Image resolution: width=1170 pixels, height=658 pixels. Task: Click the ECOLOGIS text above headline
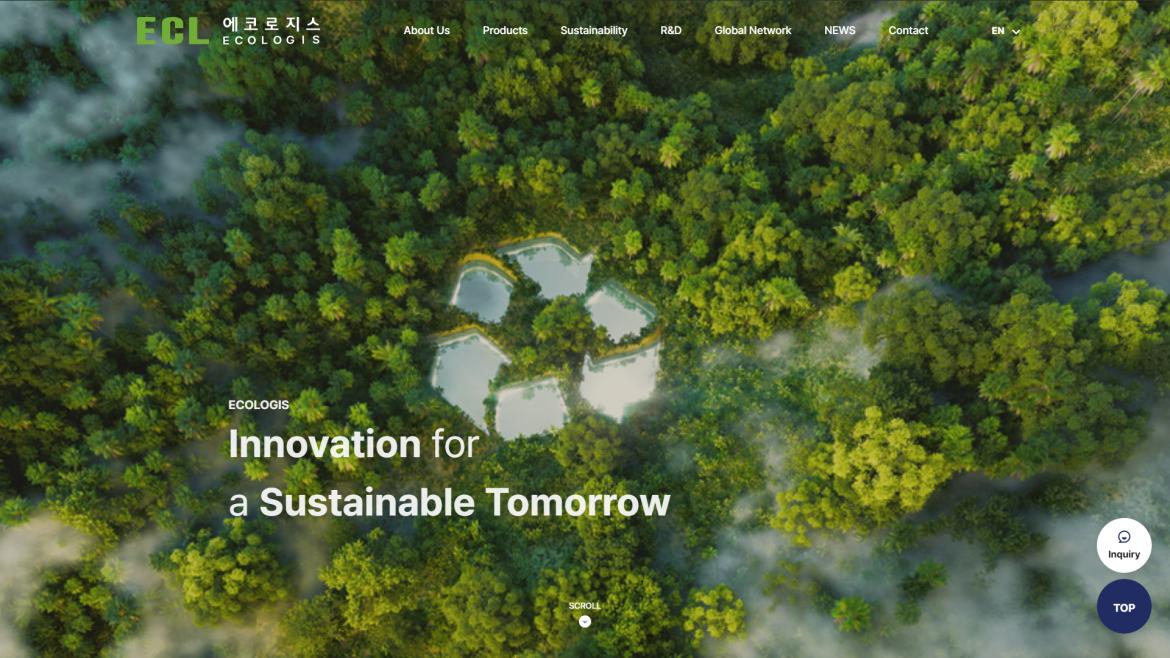coord(258,405)
